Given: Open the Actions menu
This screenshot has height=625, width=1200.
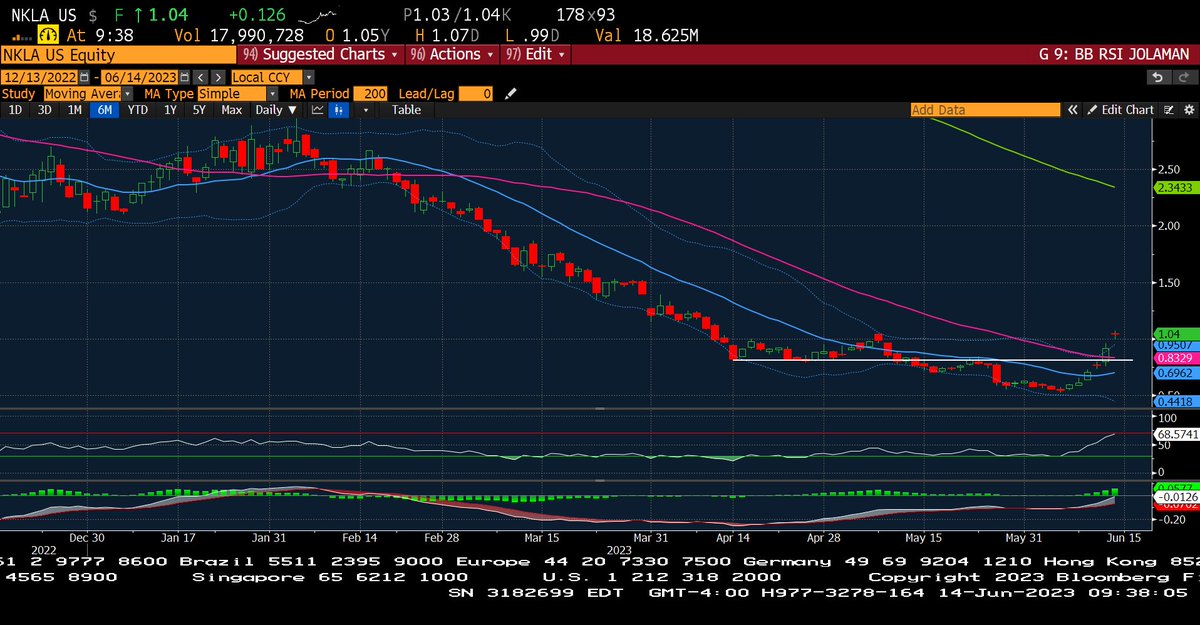Looking at the screenshot, I should pyautogui.click(x=452, y=54).
